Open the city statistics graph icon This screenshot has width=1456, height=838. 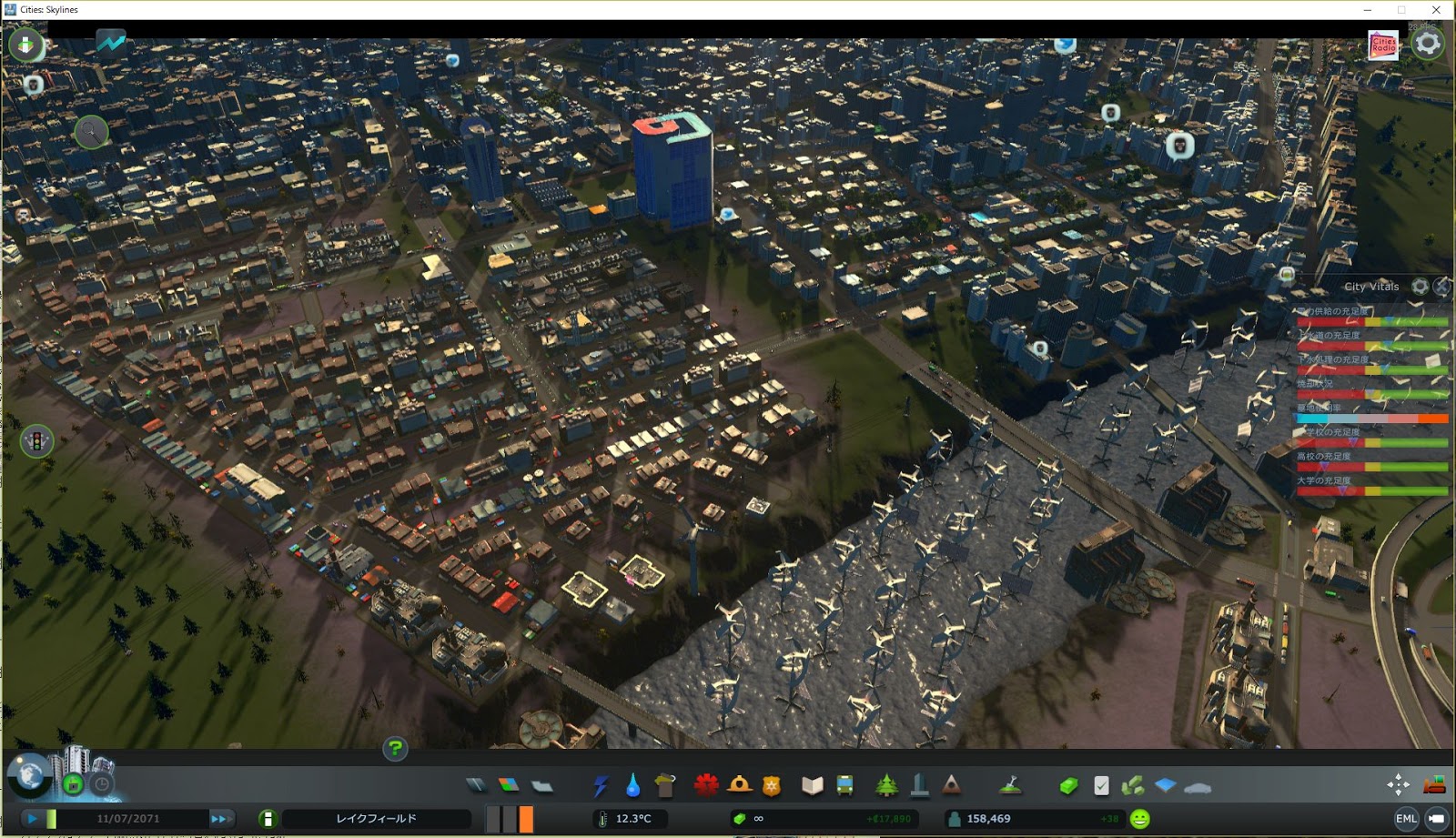coord(111,43)
